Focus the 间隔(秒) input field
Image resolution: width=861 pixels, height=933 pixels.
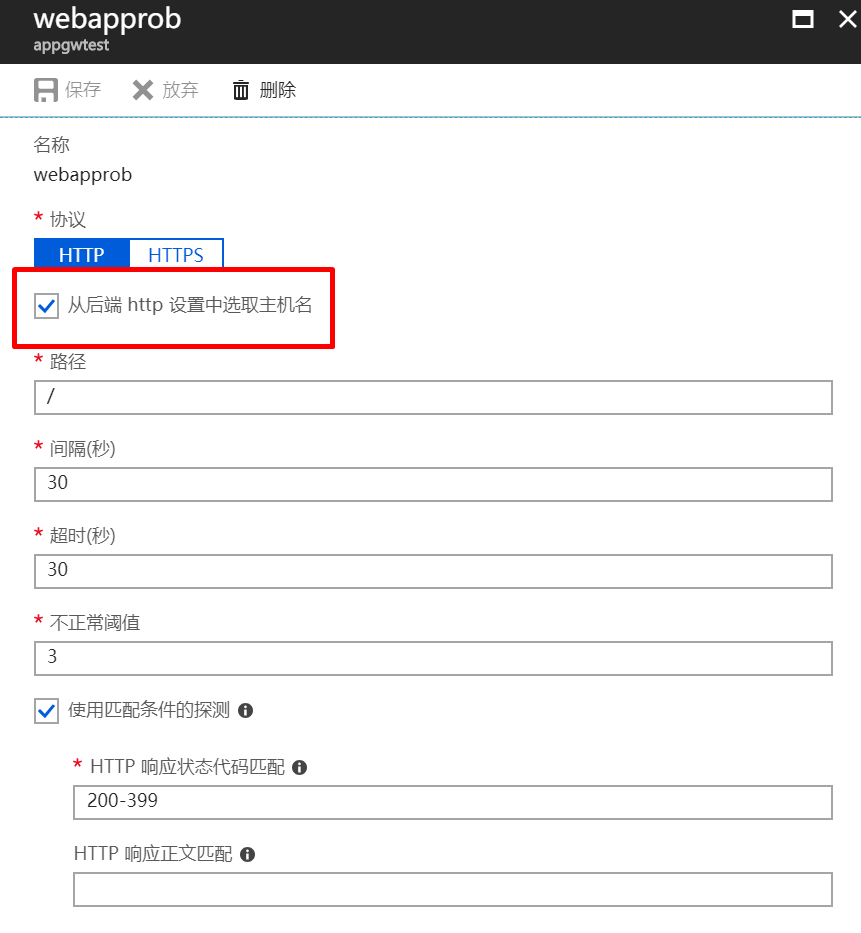[432, 484]
